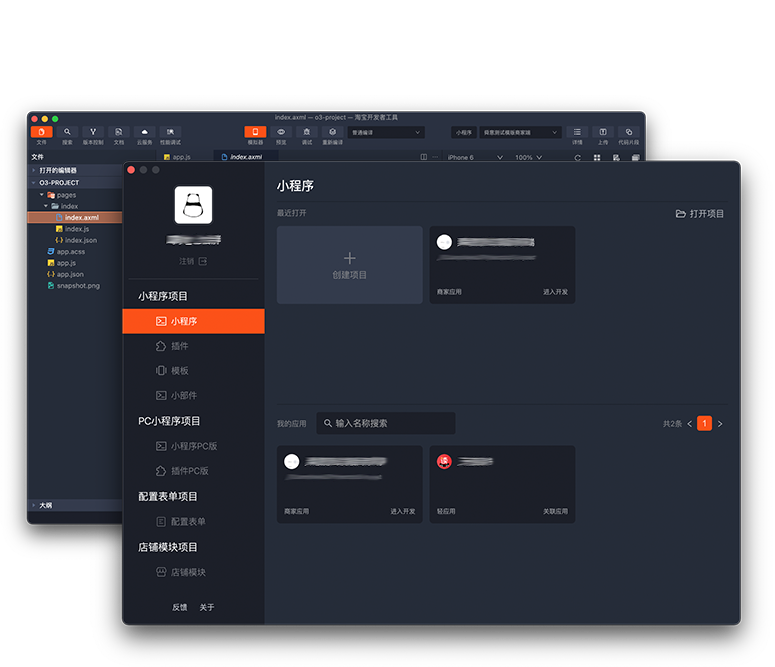Click the 调试 debug bug icon in the IDE toolbar

click(306, 132)
